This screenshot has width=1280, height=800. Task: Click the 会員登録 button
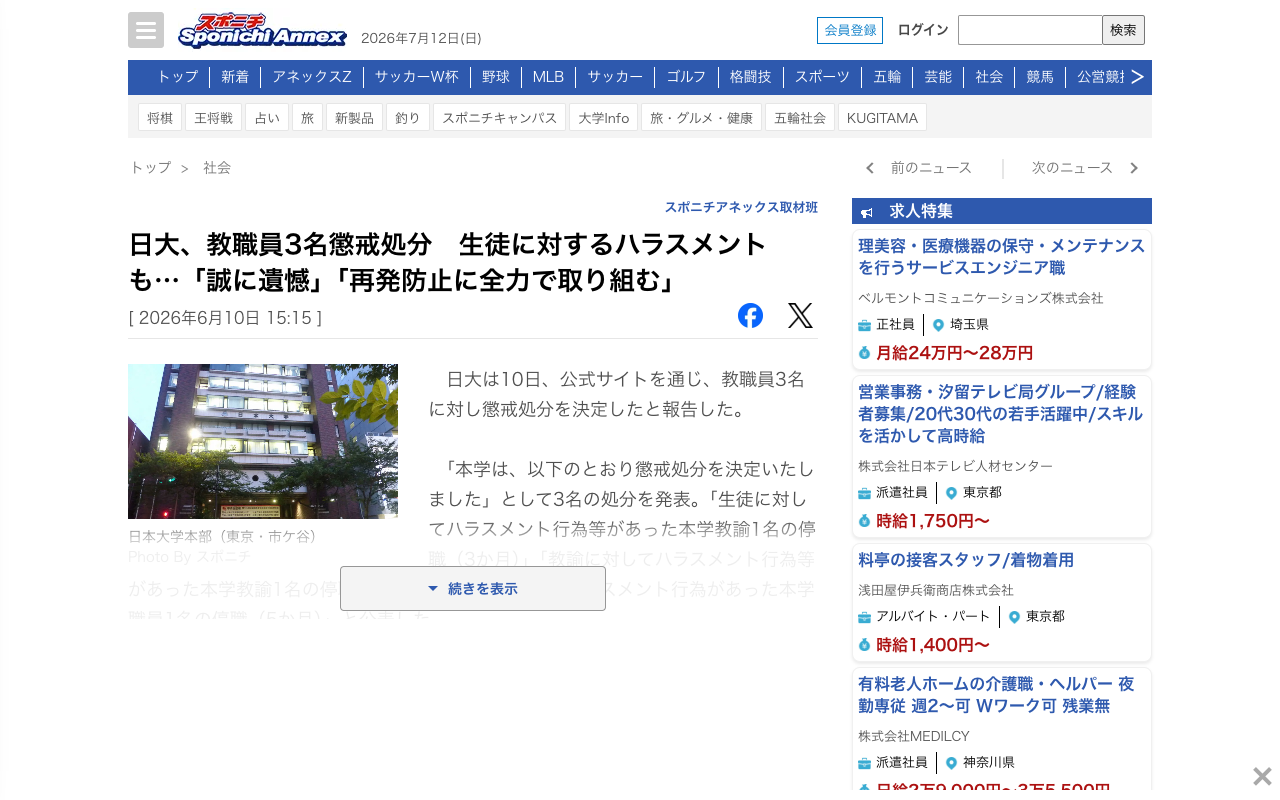[850, 30]
